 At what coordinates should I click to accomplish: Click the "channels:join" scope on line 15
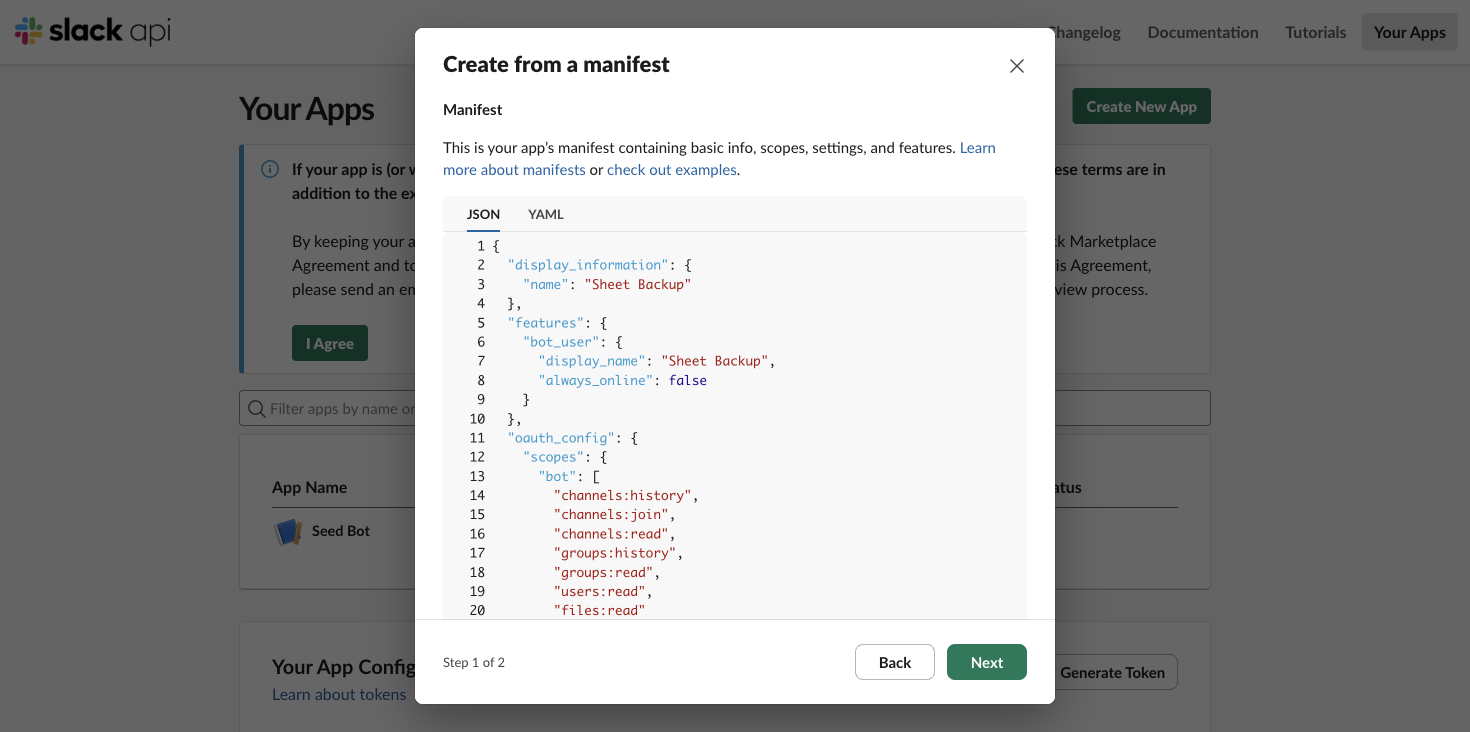coord(611,515)
